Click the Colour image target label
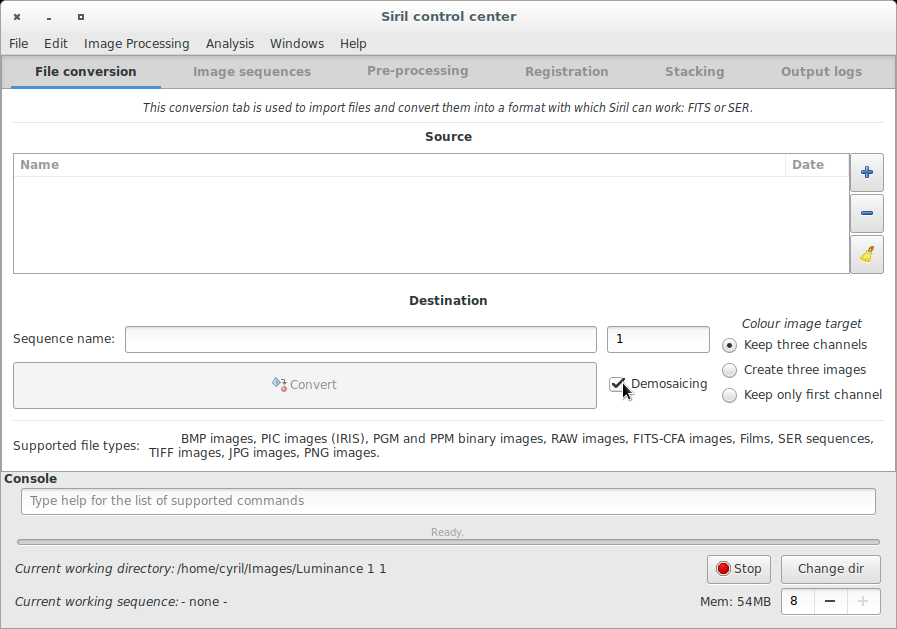Viewport: 897px width, 629px height. [801, 324]
